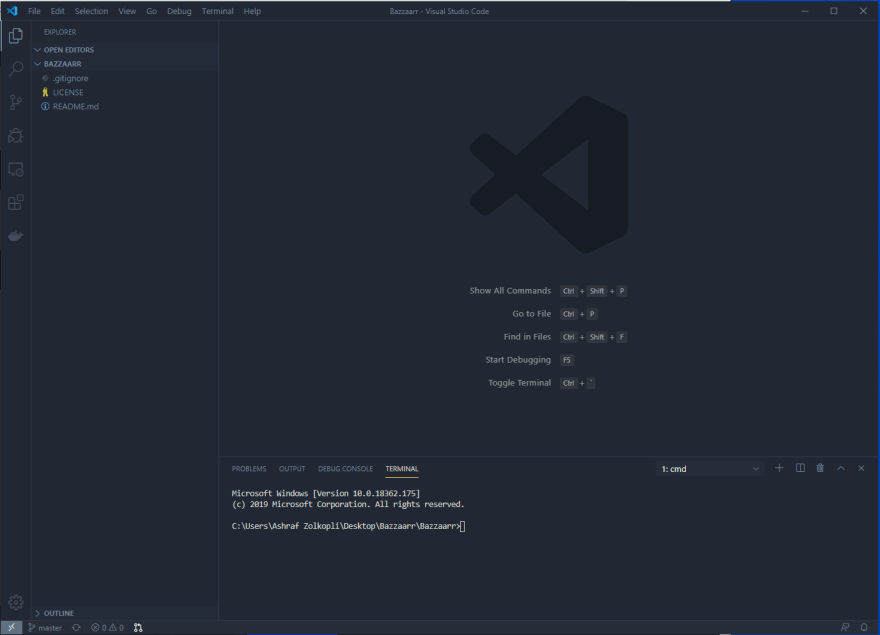The width and height of the screenshot is (880, 635).
Task: Select the TERMINAL tab
Action: click(x=402, y=469)
